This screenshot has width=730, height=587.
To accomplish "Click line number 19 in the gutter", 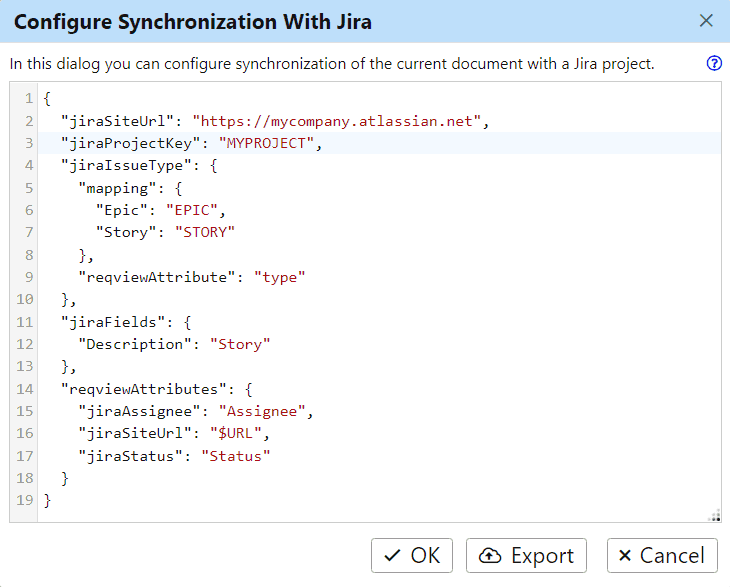I will pyautogui.click(x=26, y=500).
